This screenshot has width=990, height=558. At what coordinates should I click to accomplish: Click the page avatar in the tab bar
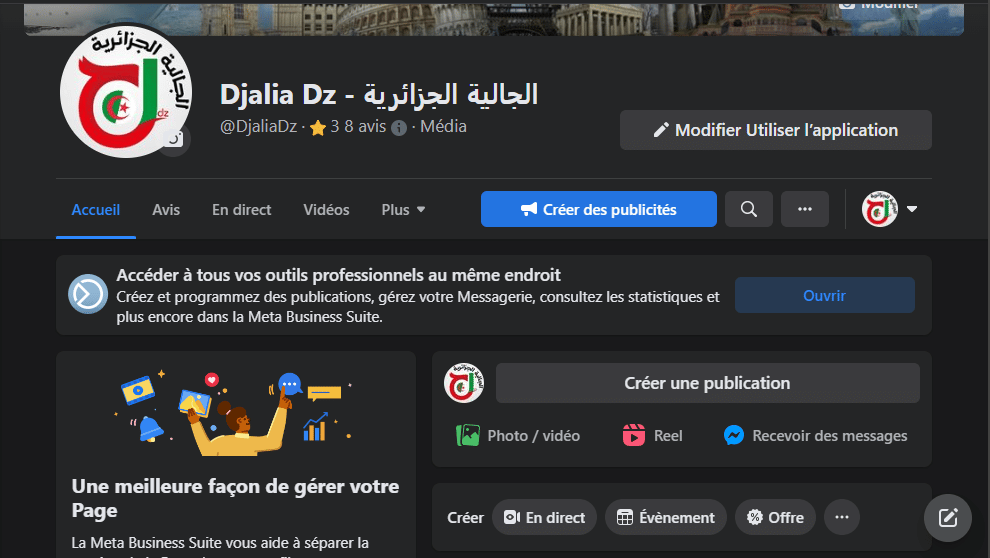tap(880, 209)
